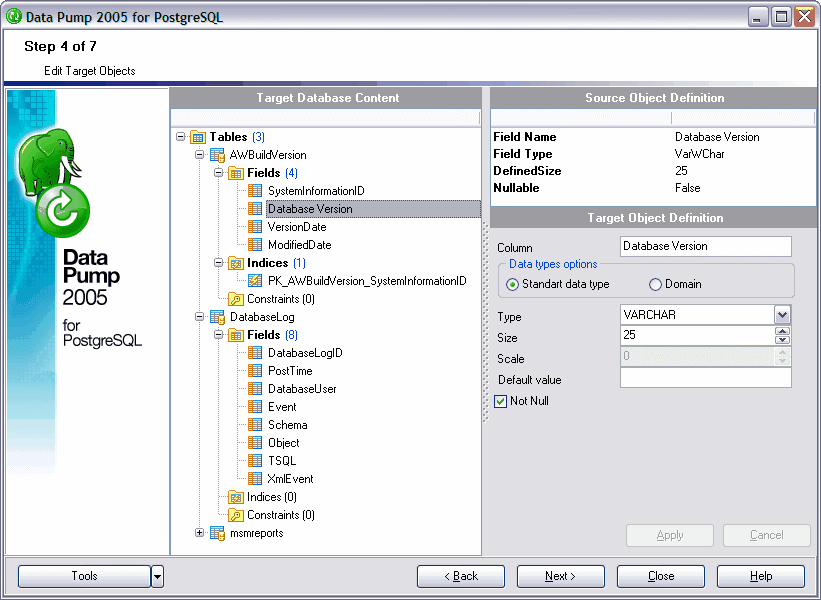The image size is (821, 600).
Task: Click the XmlEvent field icon
Action: pyautogui.click(x=255, y=479)
